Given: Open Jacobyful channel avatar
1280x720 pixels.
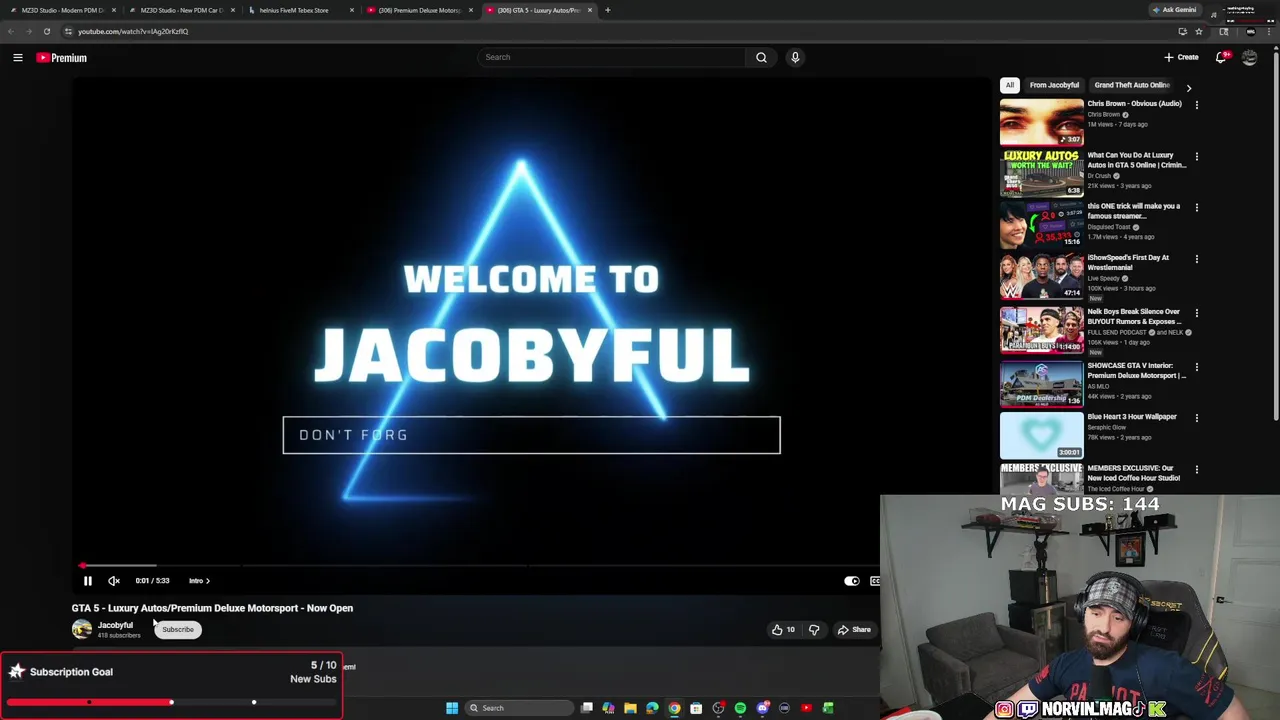Looking at the screenshot, I should [x=82, y=629].
